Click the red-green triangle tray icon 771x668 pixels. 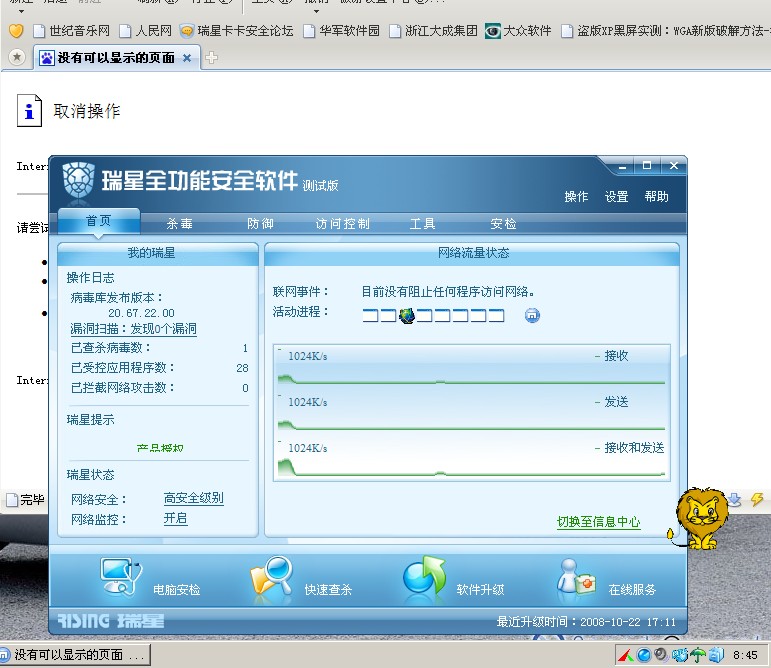click(x=626, y=655)
